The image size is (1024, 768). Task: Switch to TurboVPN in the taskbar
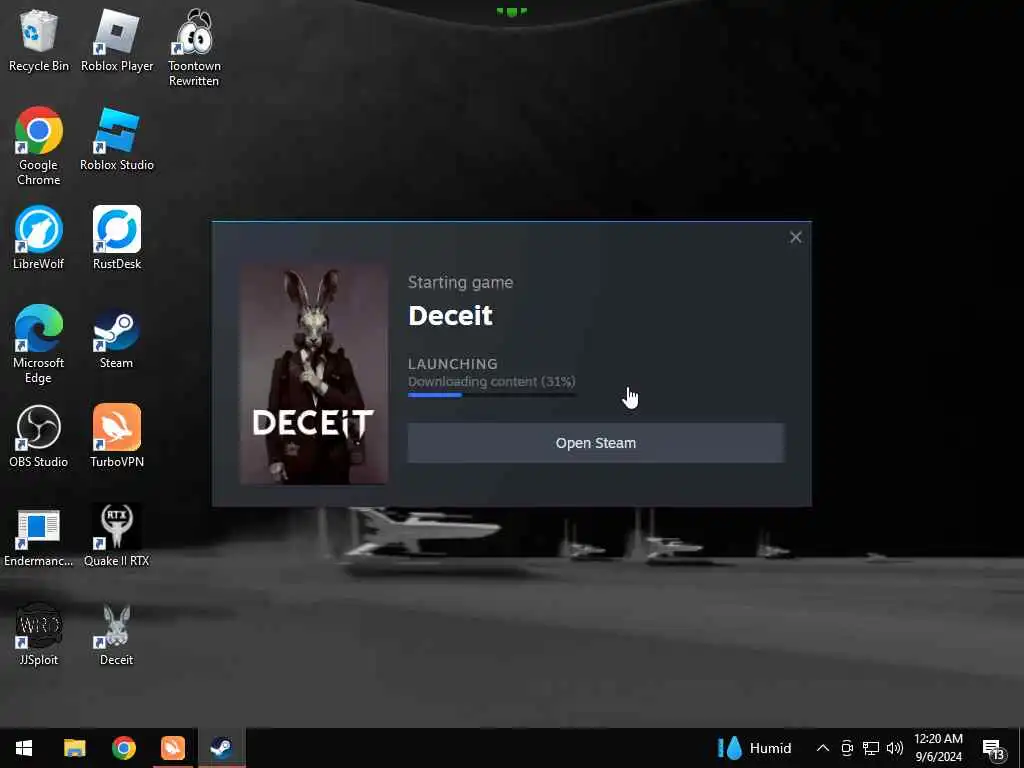click(x=172, y=748)
